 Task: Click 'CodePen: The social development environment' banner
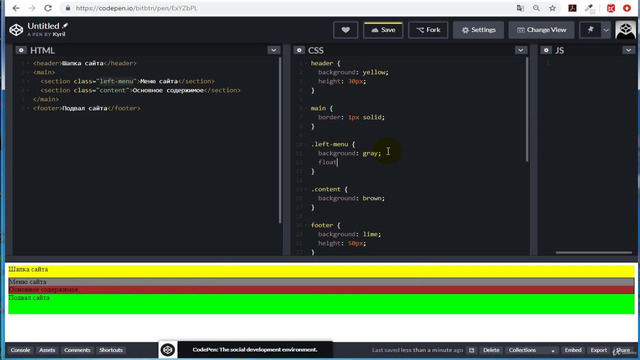(255, 350)
